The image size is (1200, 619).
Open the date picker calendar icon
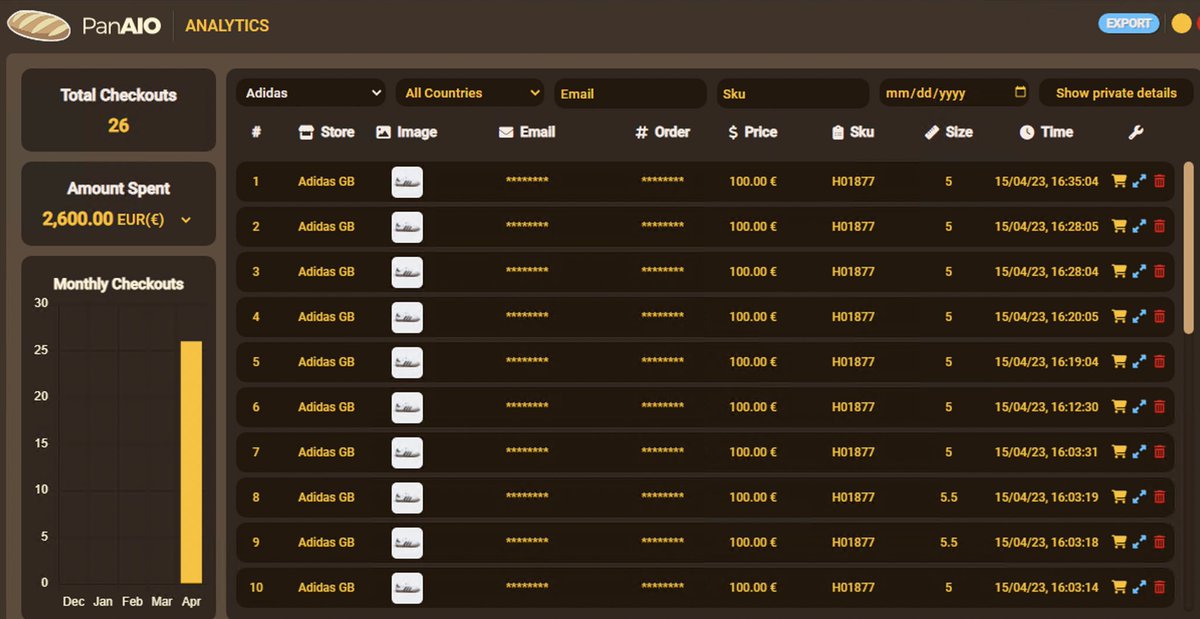click(1020, 92)
